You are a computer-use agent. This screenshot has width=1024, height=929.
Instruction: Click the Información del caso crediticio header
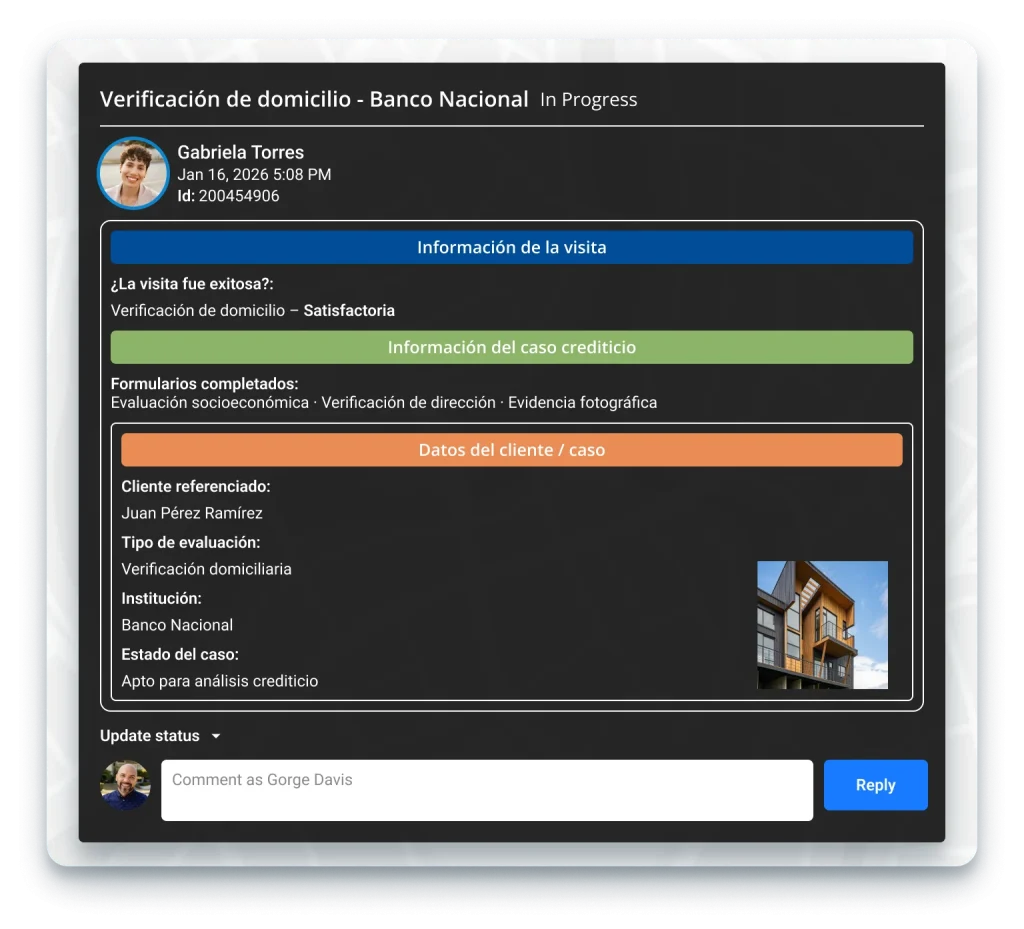pyautogui.click(x=511, y=347)
